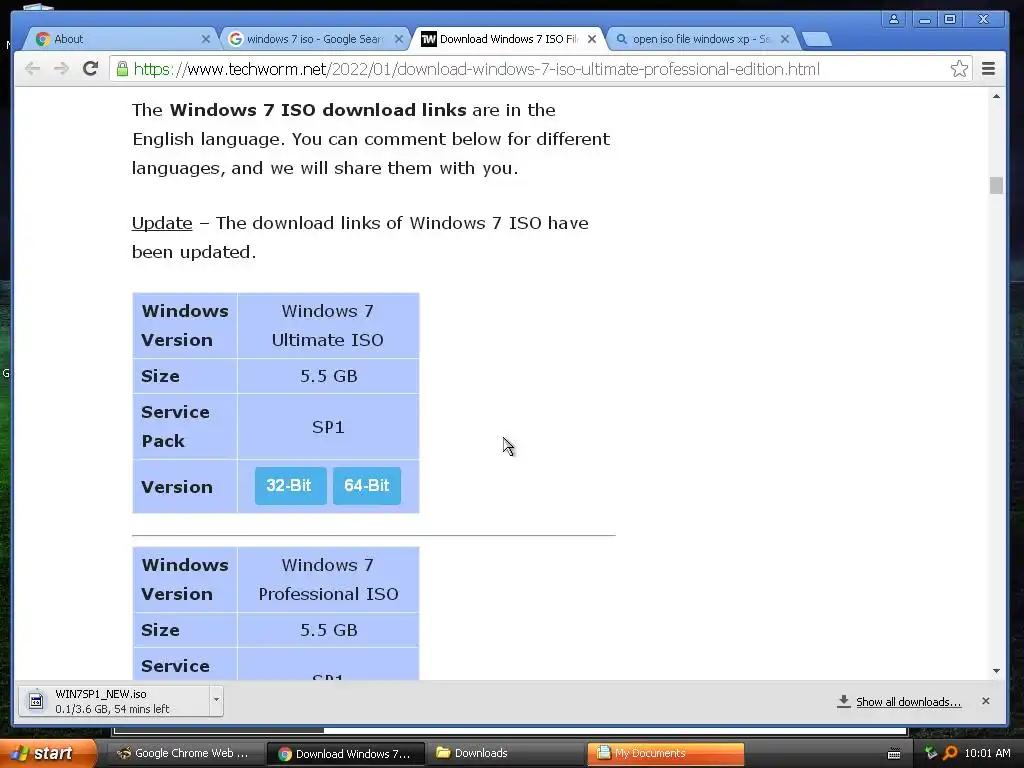The width and height of the screenshot is (1024, 768).
Task: Open the open iso file windows xp tab
Action: tap(702, 39)
